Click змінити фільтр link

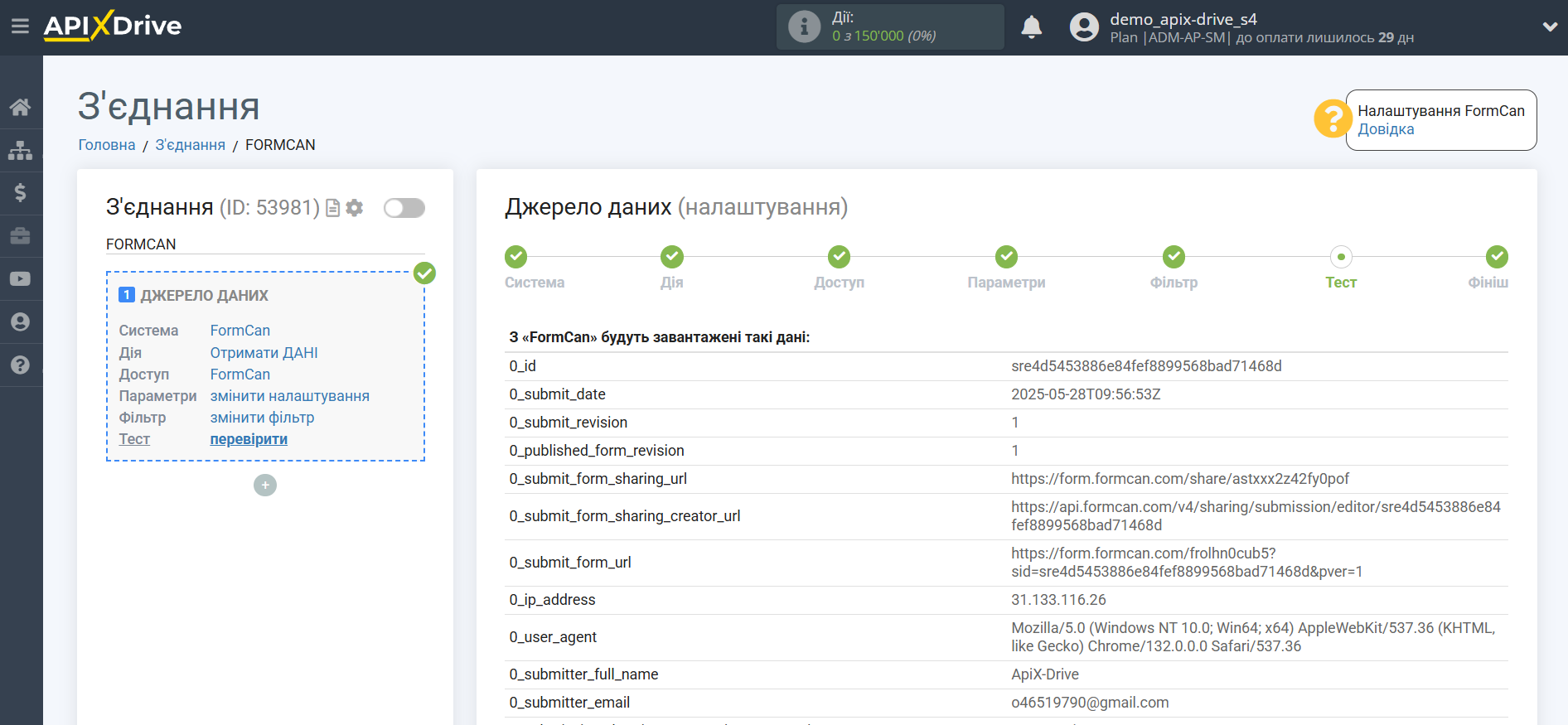(263, 418)
